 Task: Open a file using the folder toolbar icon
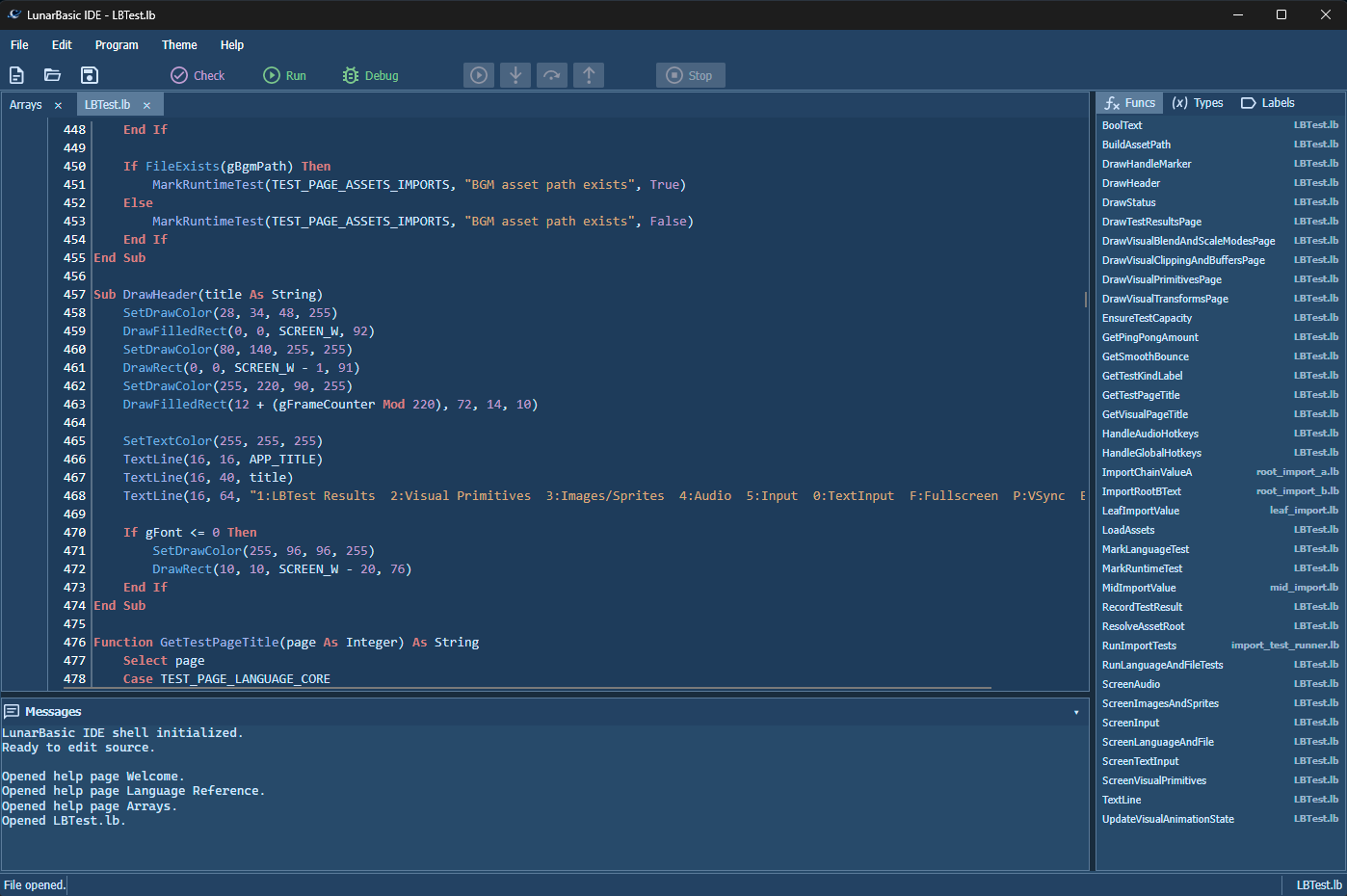tap(52, 74)
